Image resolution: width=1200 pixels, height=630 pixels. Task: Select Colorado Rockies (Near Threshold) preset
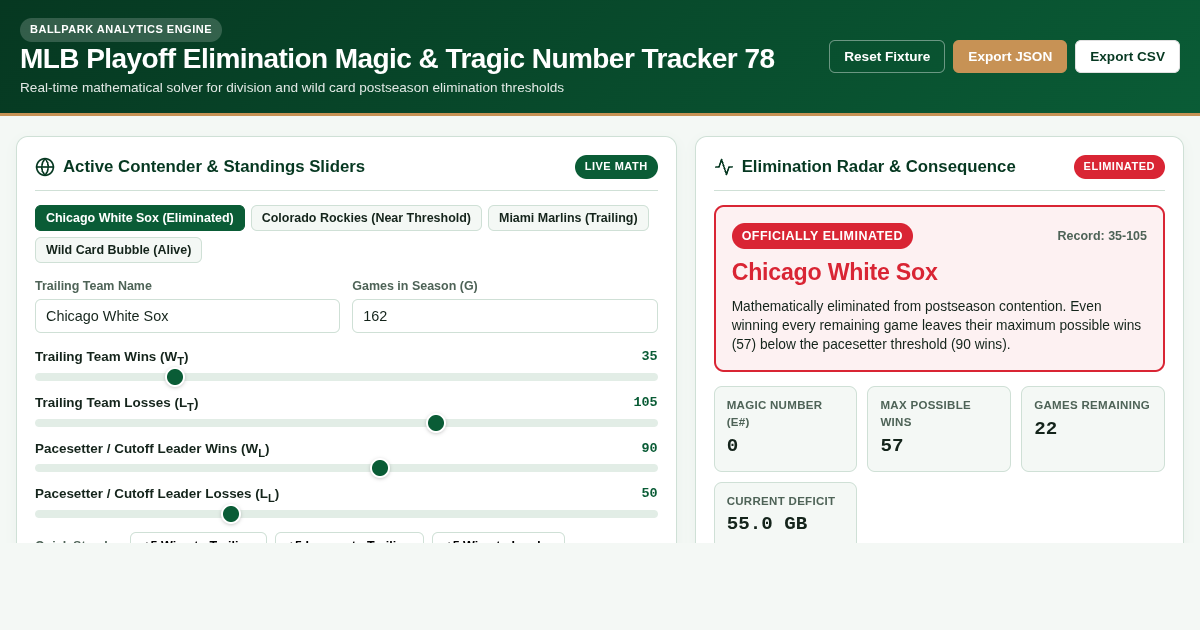(x=366, y=218)
